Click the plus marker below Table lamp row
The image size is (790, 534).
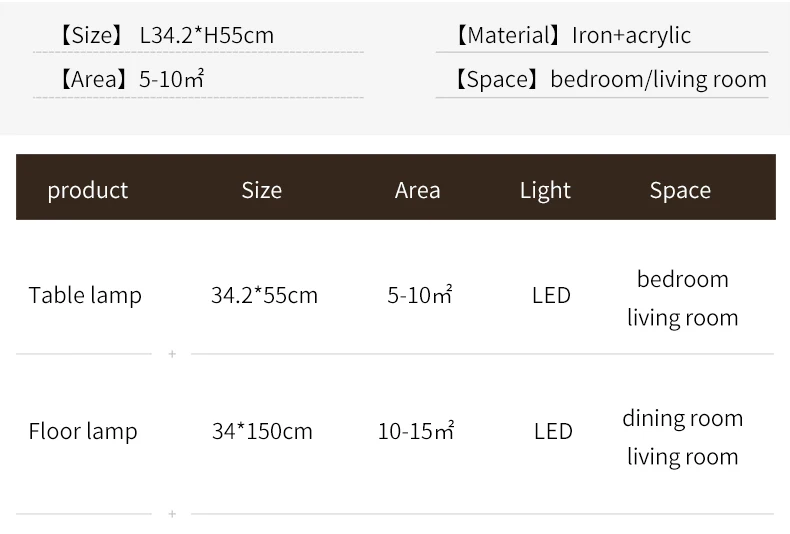coord(172,354)
